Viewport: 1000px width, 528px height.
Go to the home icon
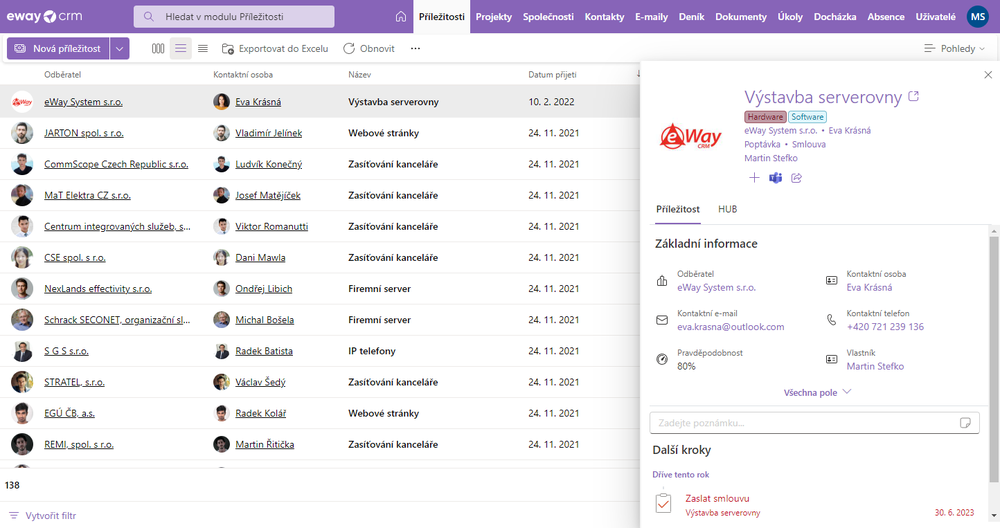pyautogui.click(x=401, y=17)
